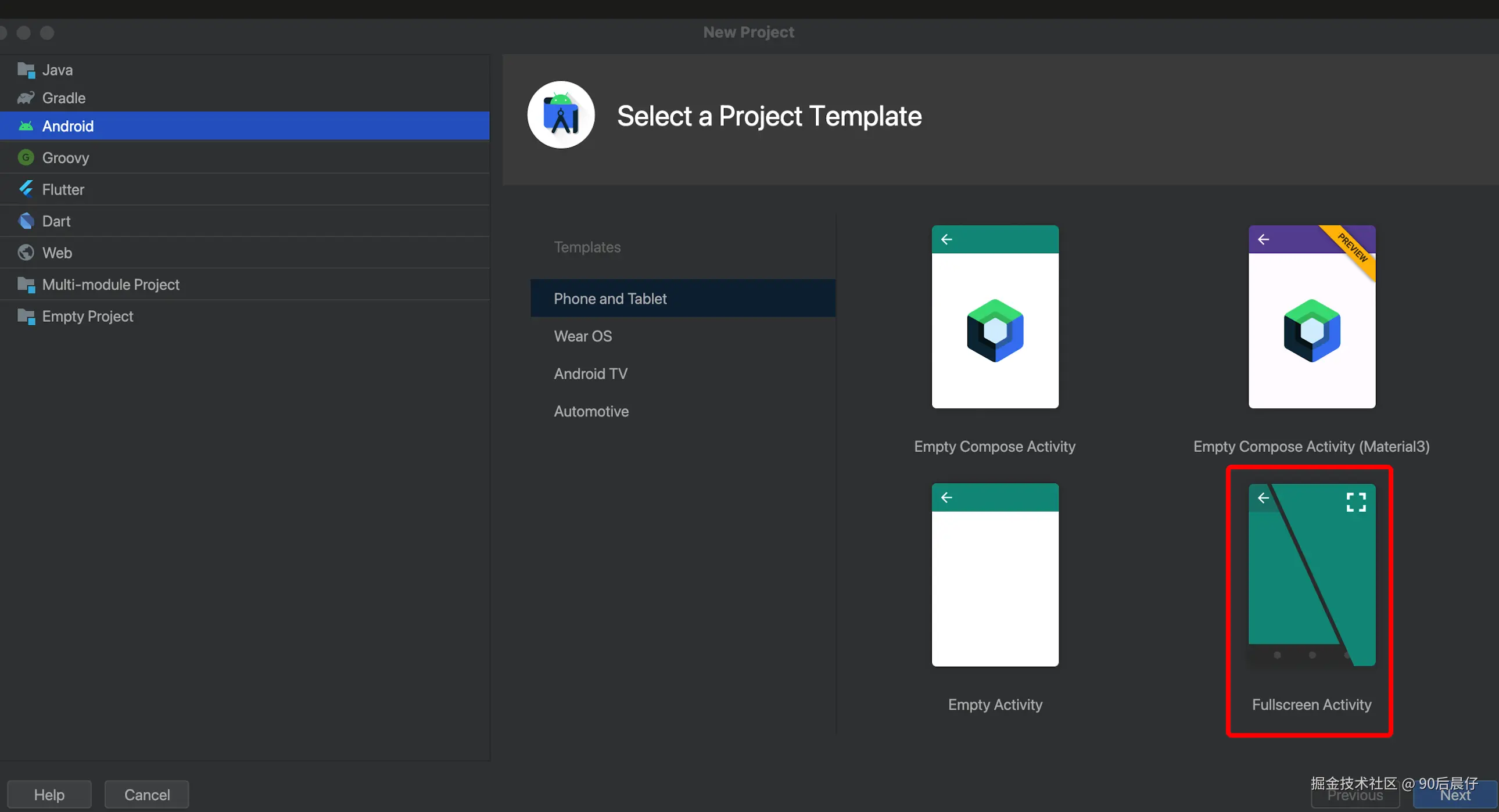This screenshot has width=1499, height=812.
Task: Choose the Empty Compose Activity (Material3) thumbnail
Action: pos(1311,317)
